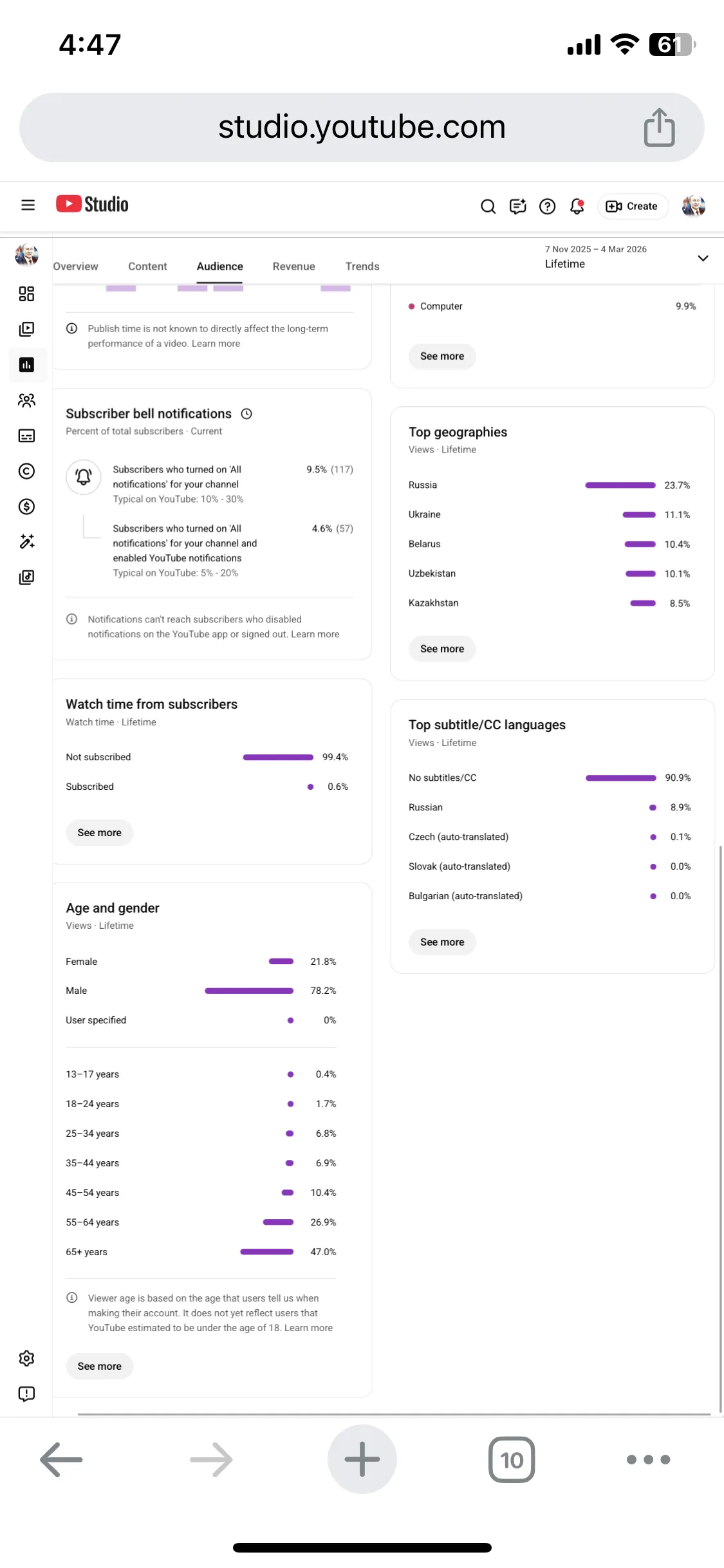Click the search magnifier icon
The height and width of the screenshot is (1568, 724).
pyautogui.click(x=488, y=206)
